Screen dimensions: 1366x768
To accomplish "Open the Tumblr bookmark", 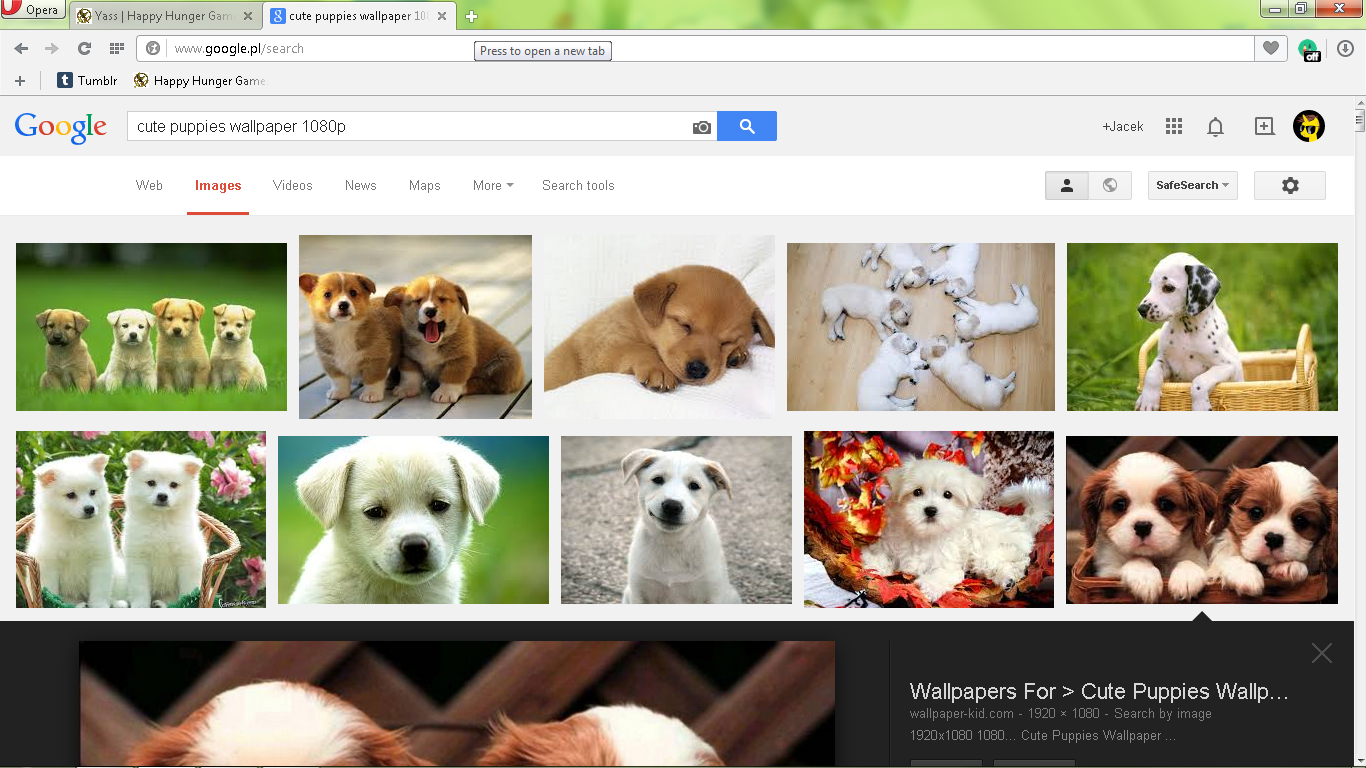I will coord(87,81).
